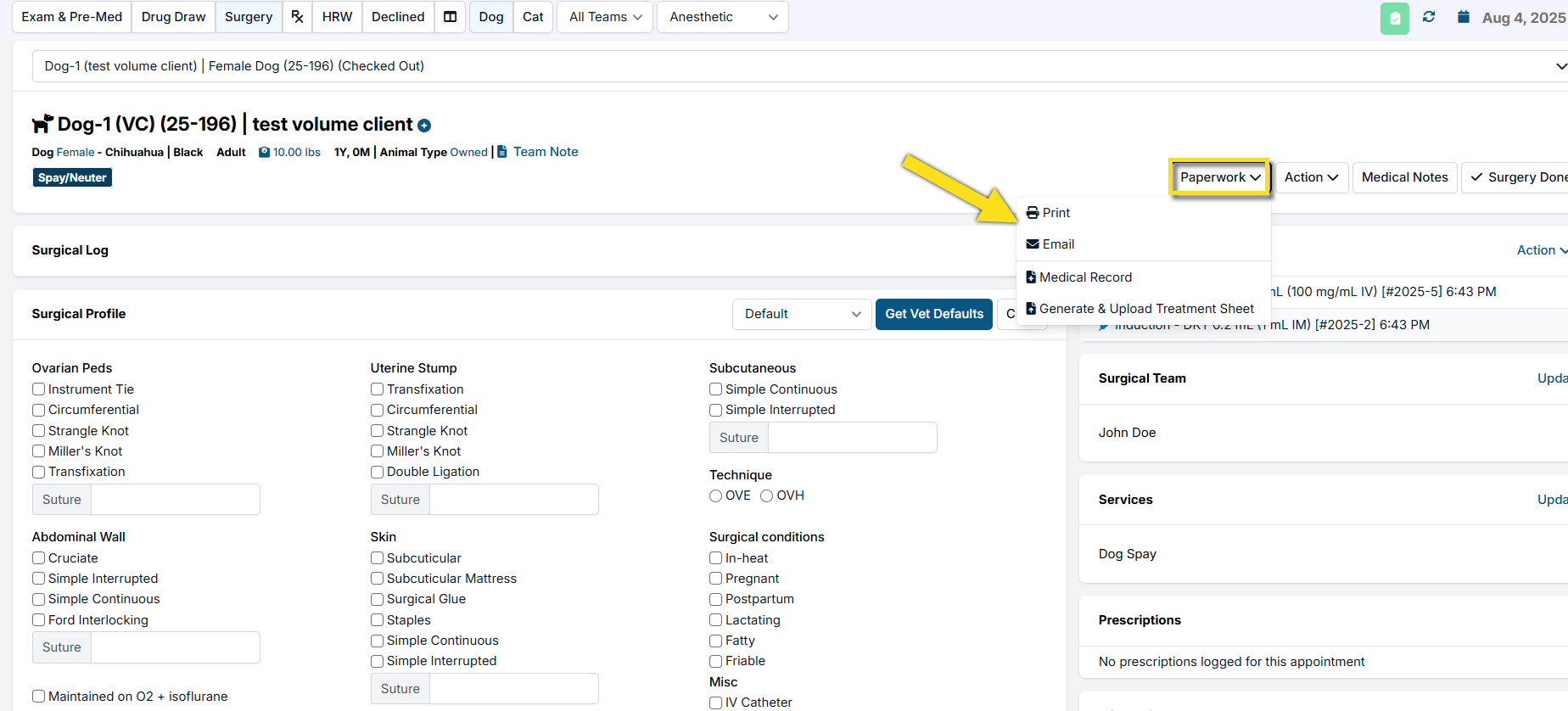This screenshot has height=711, width=1568.
Task: Open the Default surgical profile dropdown
Action: coord(801,314)
